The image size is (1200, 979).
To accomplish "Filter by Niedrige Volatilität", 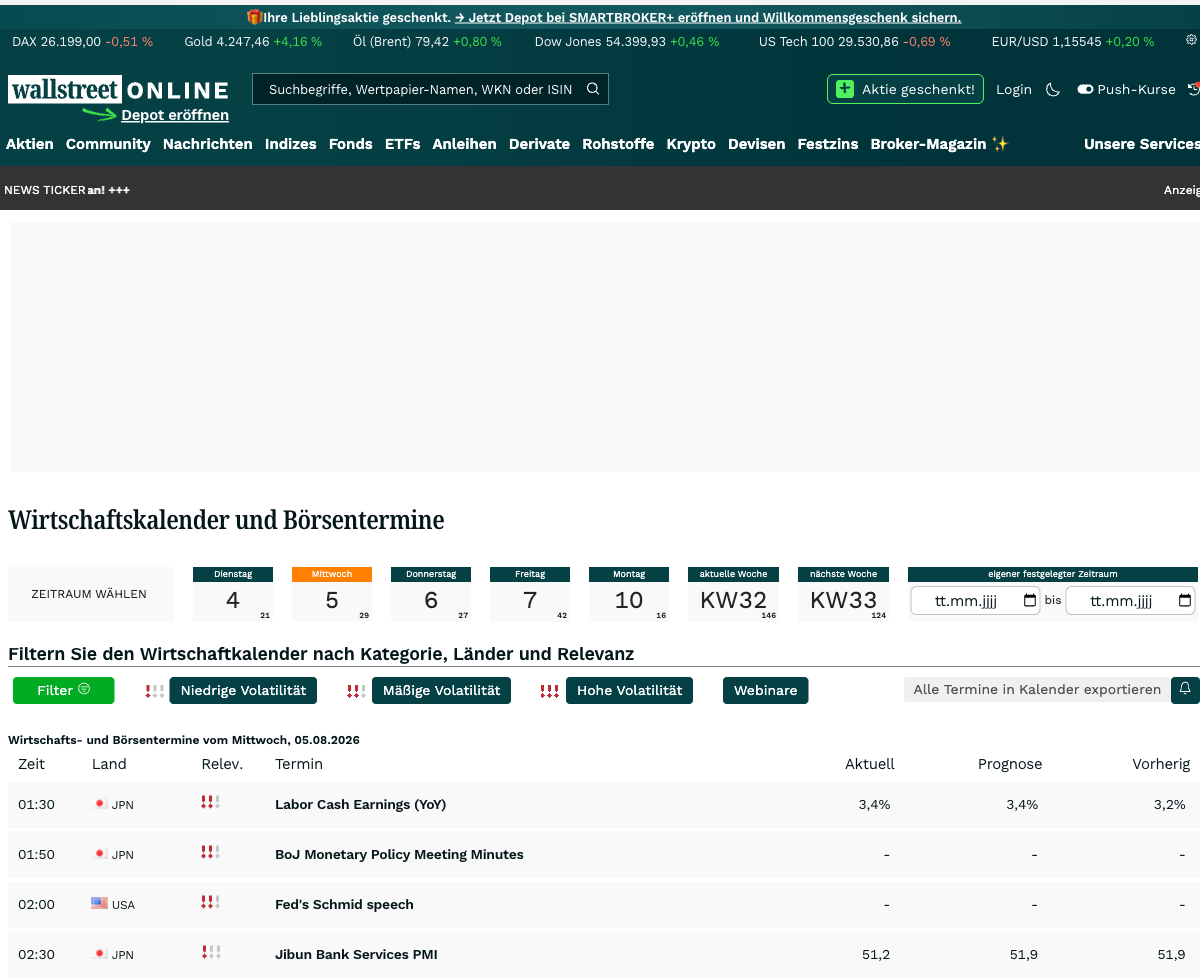I will [243, 690].
